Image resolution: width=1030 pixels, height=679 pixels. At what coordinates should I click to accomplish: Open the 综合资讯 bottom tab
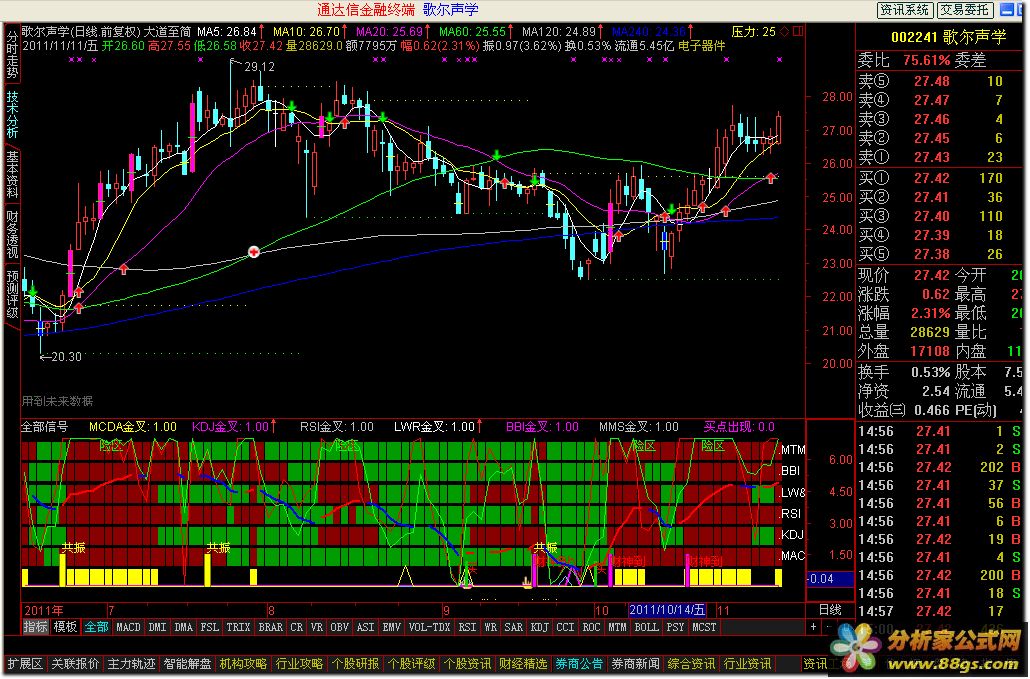coord(692,664)
